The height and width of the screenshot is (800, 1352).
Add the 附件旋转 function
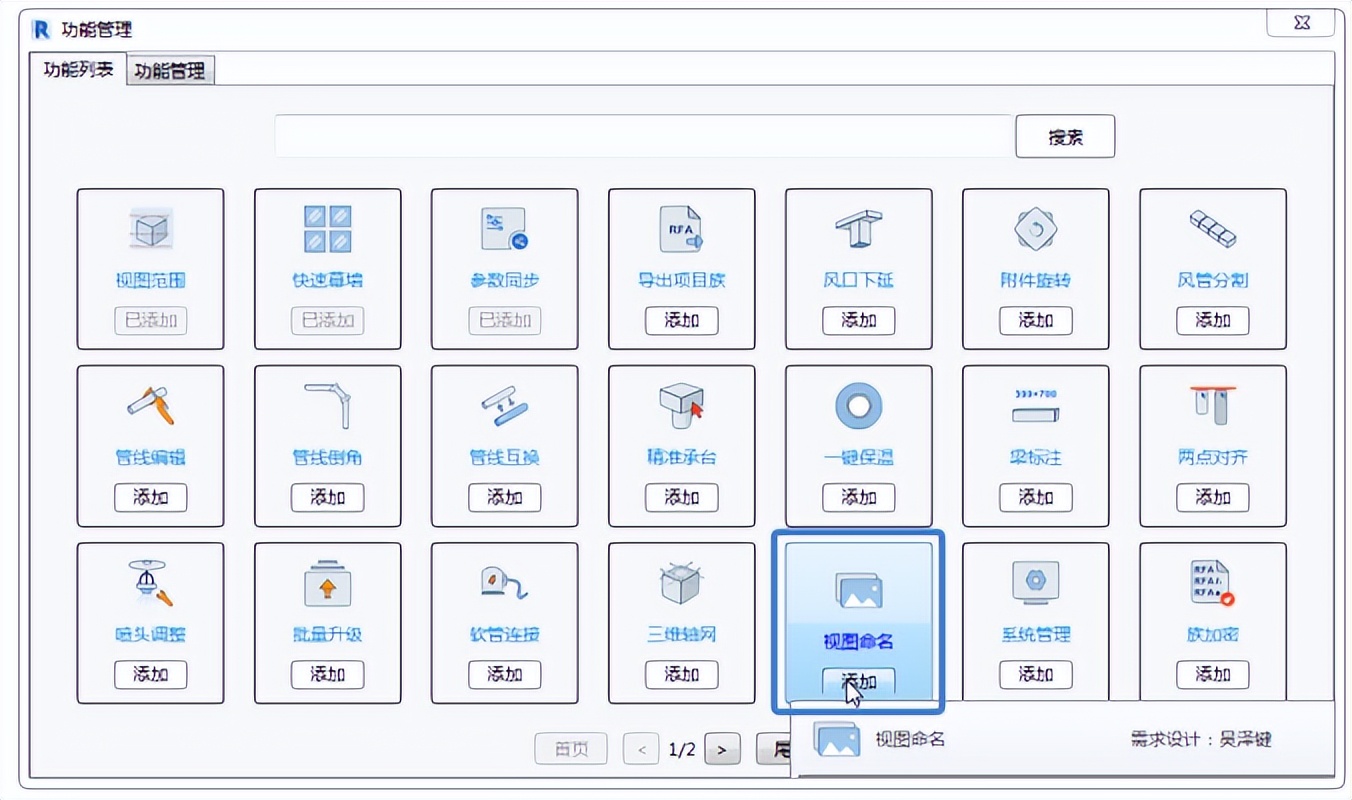1036,320
